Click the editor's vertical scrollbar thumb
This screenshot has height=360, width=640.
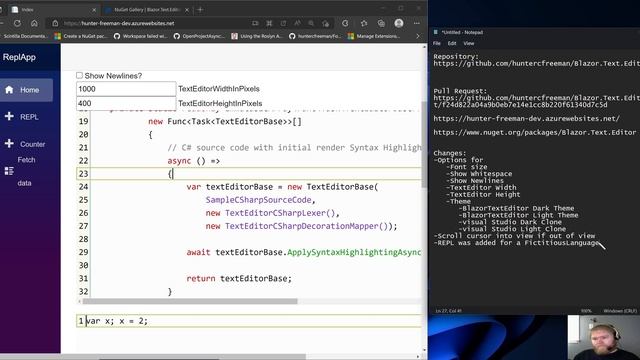[424, 145]
